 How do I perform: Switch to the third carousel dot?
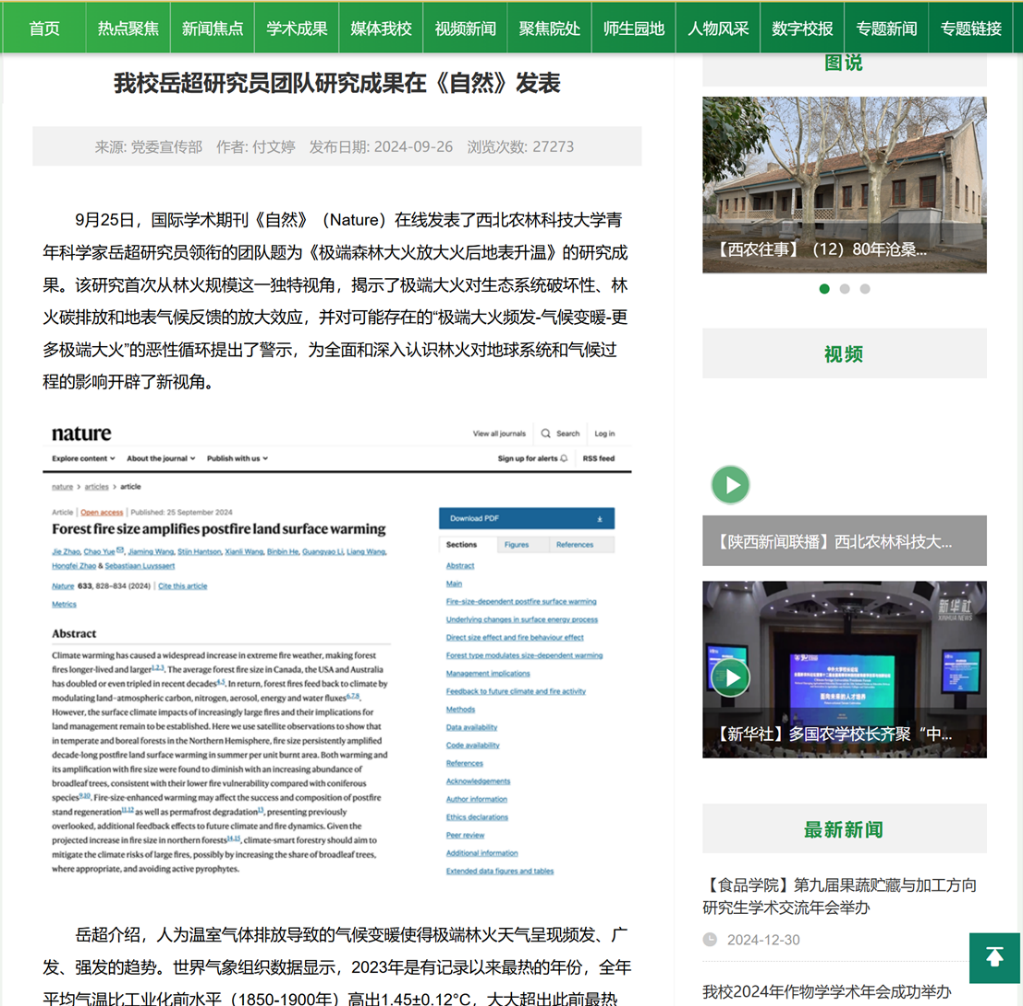pyautogui.click(x=865, y=289)
